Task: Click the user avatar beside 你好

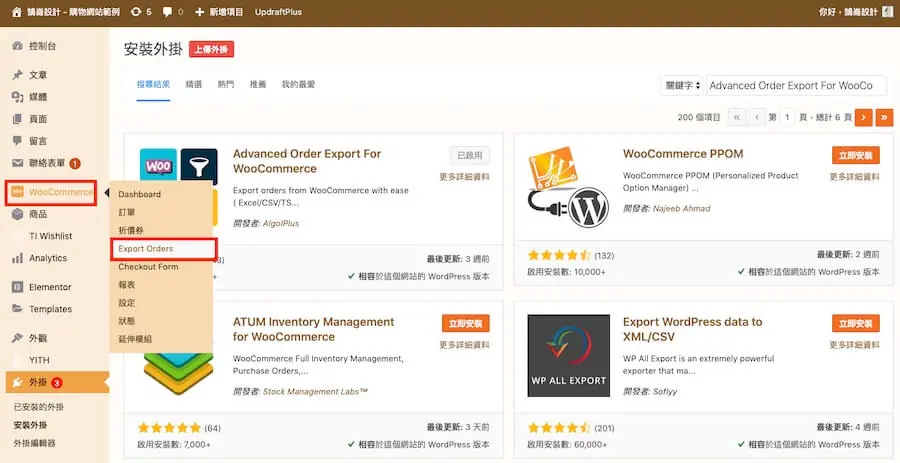Action: click(x=887, y=12)
